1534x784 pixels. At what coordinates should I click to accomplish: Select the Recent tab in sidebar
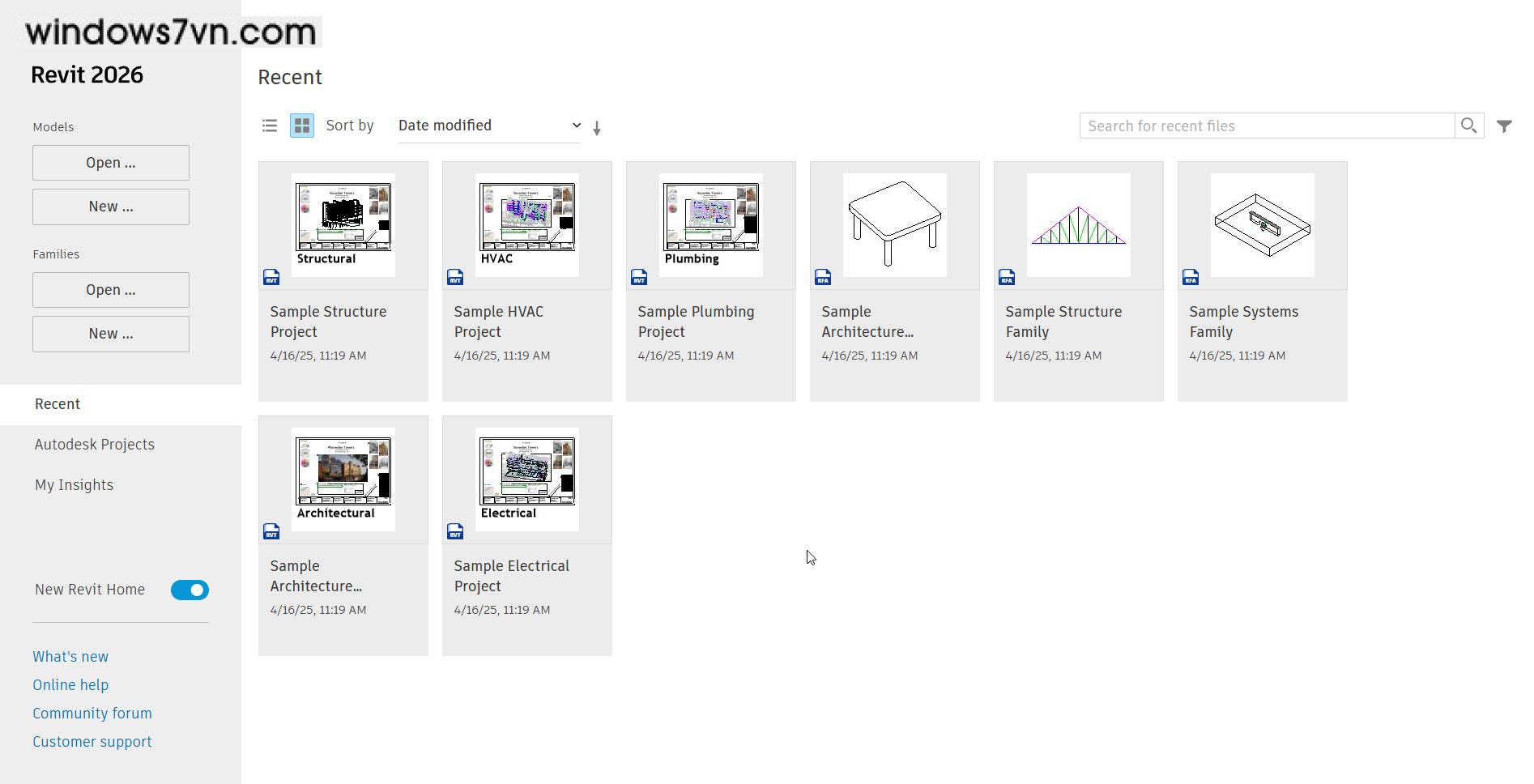58,404
